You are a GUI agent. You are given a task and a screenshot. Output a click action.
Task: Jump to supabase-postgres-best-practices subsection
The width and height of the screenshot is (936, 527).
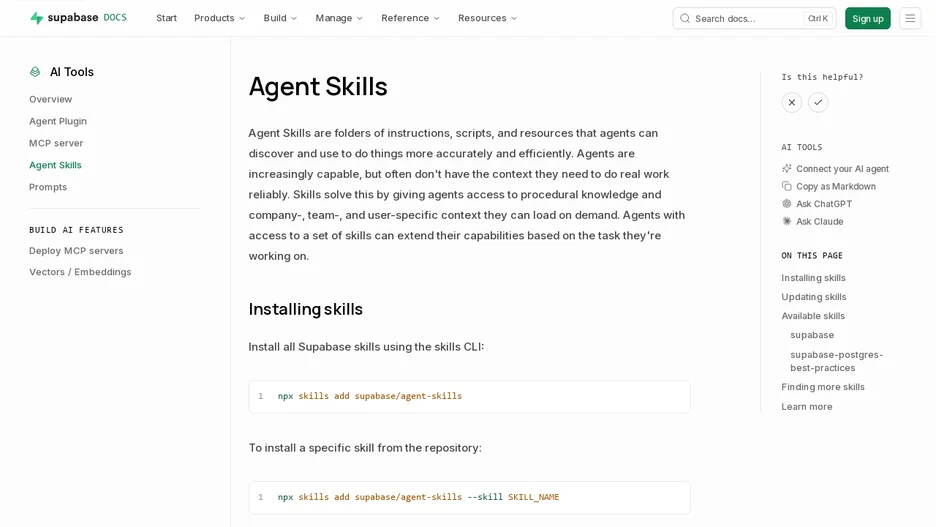coord(836,361)
